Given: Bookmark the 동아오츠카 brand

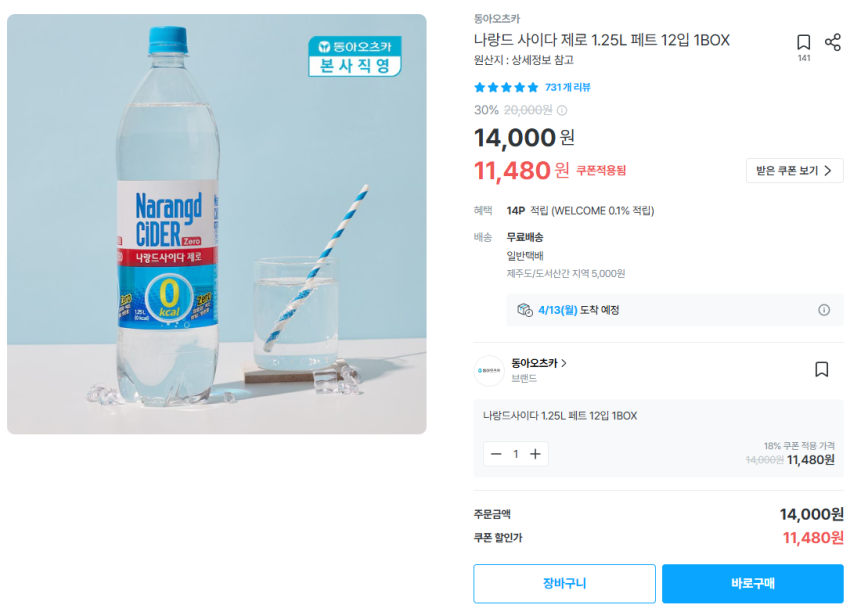Looking at the screenshot, I should click(x=821, y=369).
